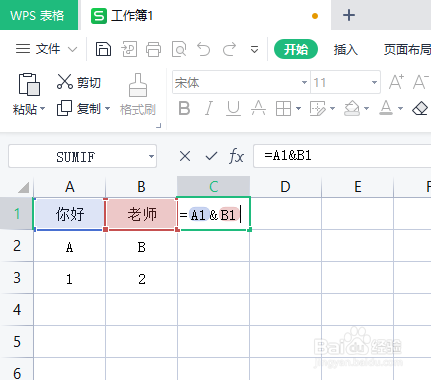The width and height of the screenshot is (431, 380).
Task: Click the cell borders icon
Action: click(x=283, y=108)
